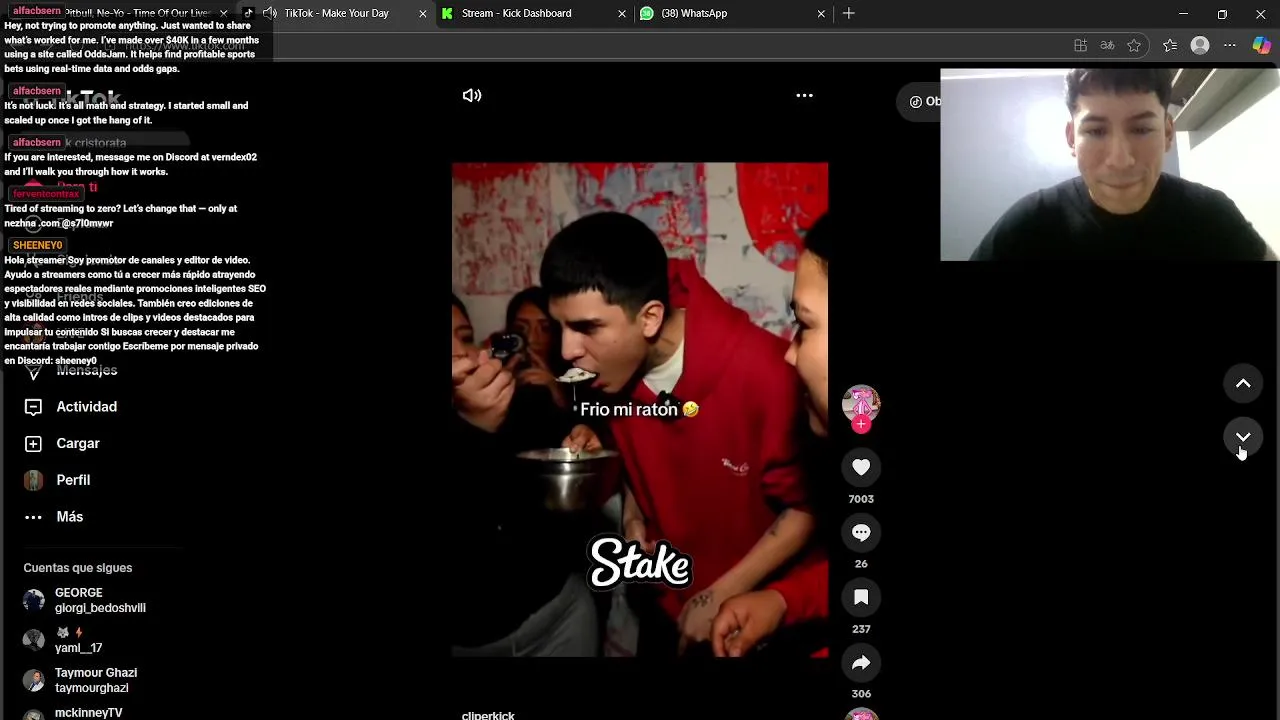Select Actividad label in the sidebar
Image resolution: width=1280 pixels, height=720 pixels.
(x=87, y=407)
